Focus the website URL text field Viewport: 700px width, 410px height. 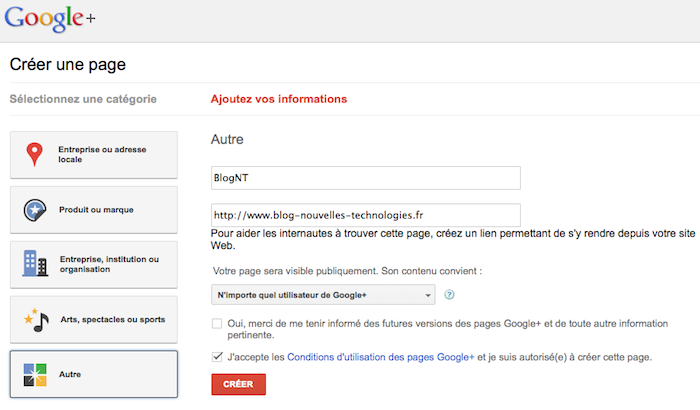pos(366,215)
